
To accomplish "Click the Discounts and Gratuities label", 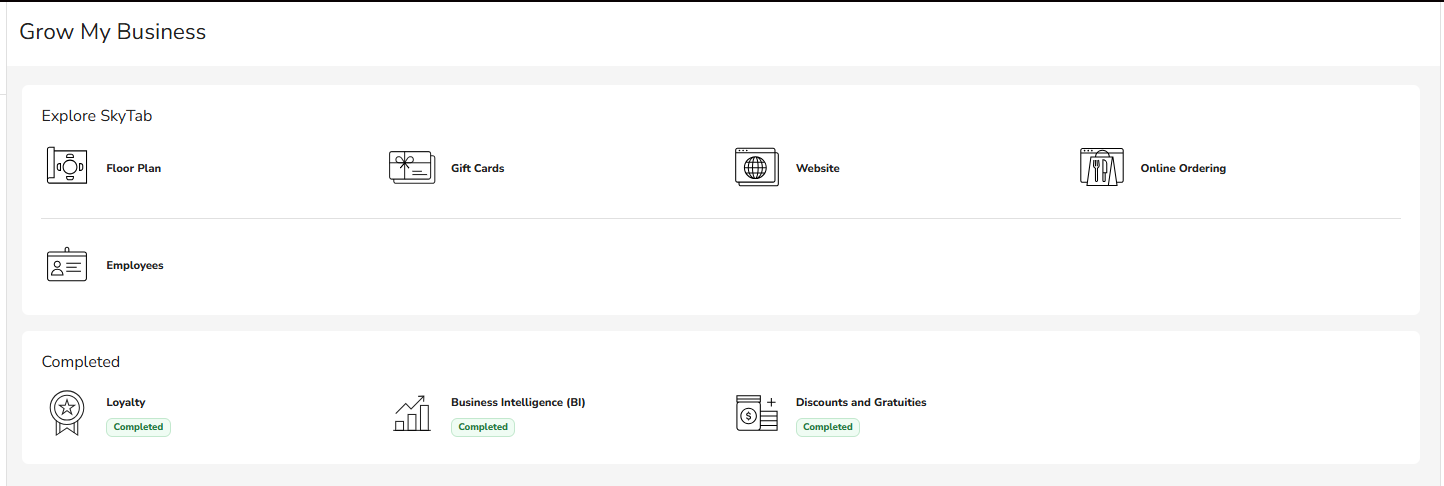I will pyautogui.click(x=861, y=402).
